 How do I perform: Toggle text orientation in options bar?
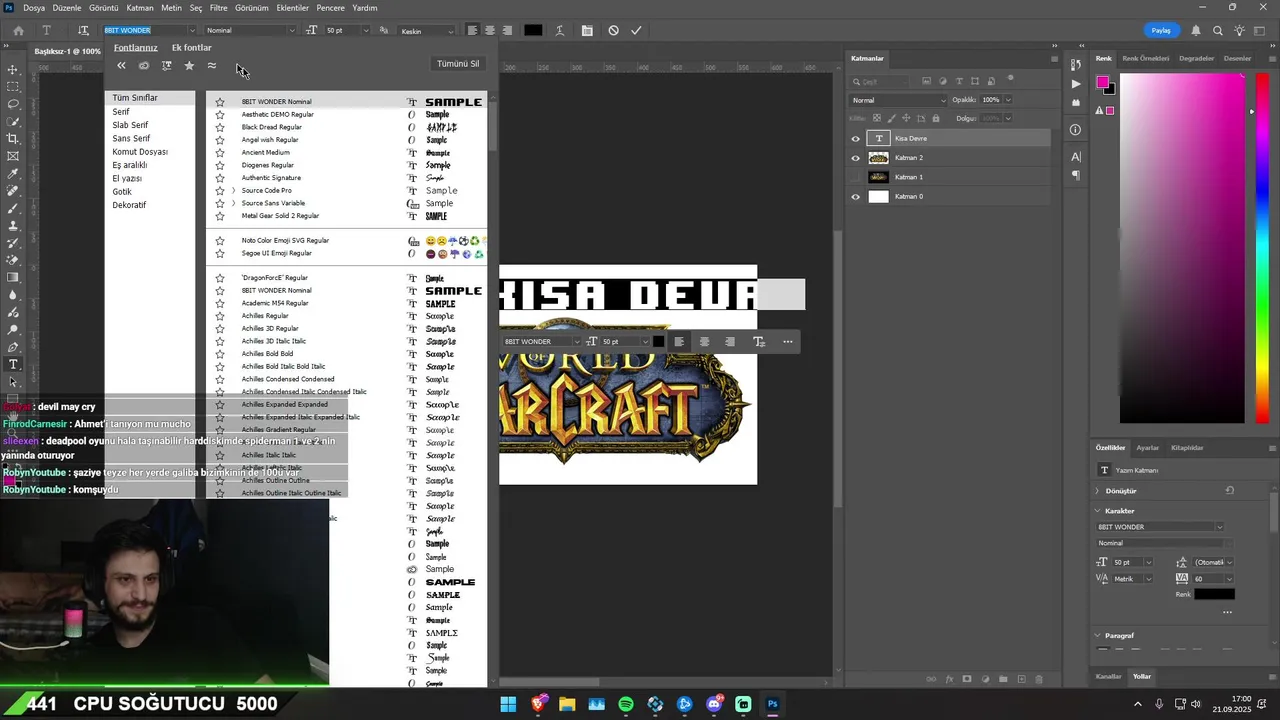[83, 30]
